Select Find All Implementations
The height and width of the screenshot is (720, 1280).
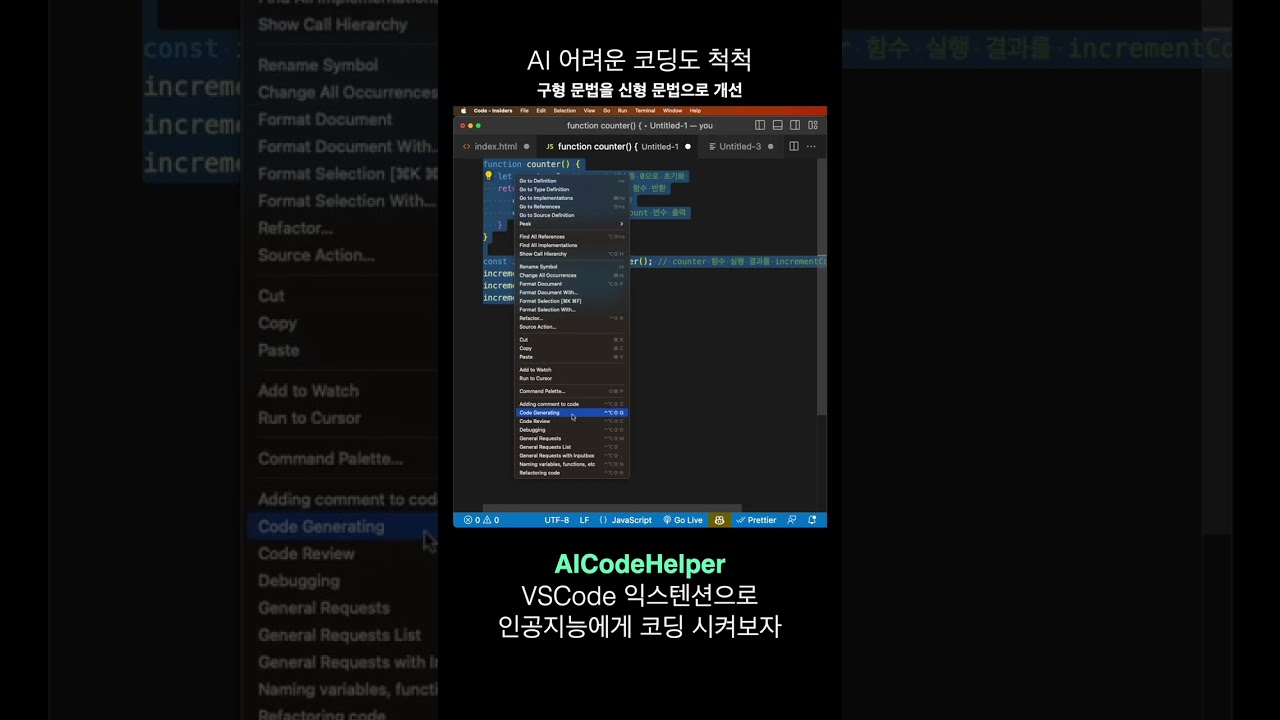coord(571,245)
